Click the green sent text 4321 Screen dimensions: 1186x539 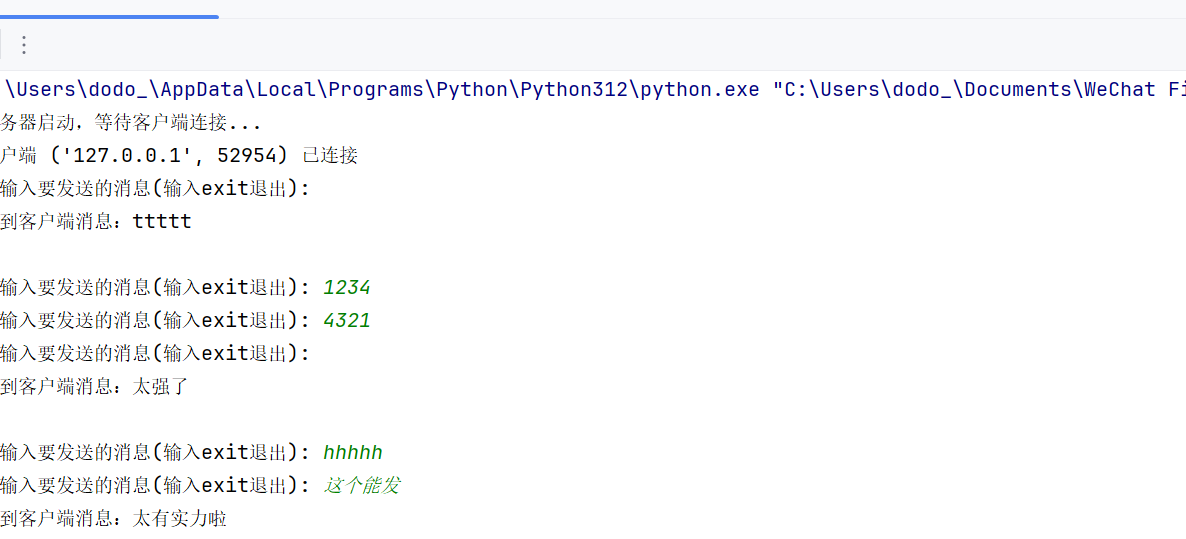347,321
